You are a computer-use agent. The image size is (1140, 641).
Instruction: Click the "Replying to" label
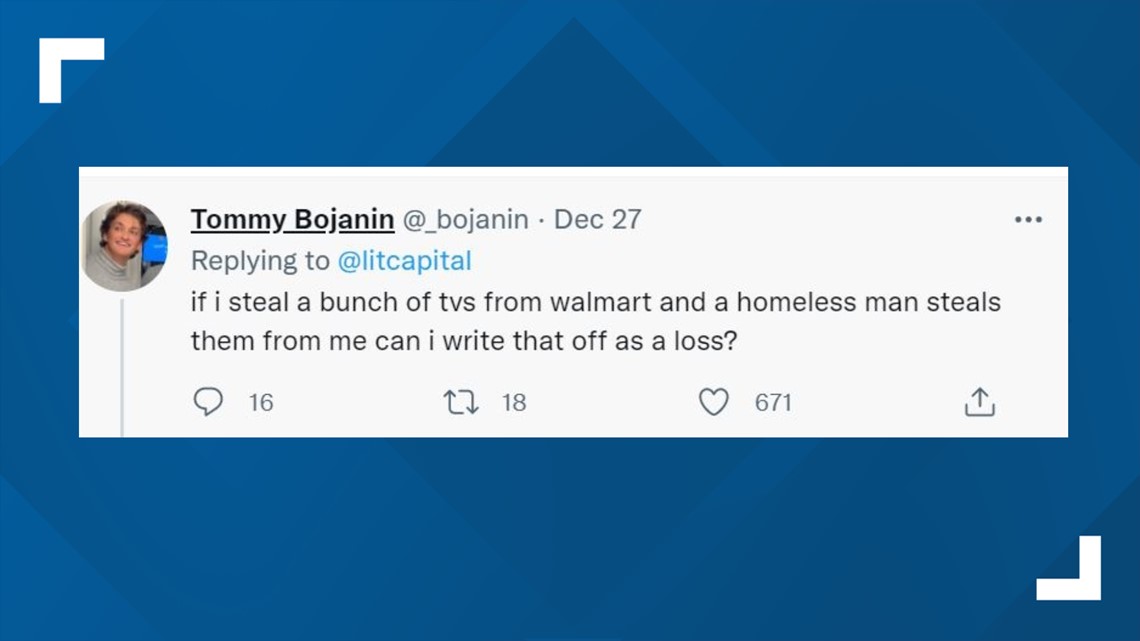(x=260, y=261)
